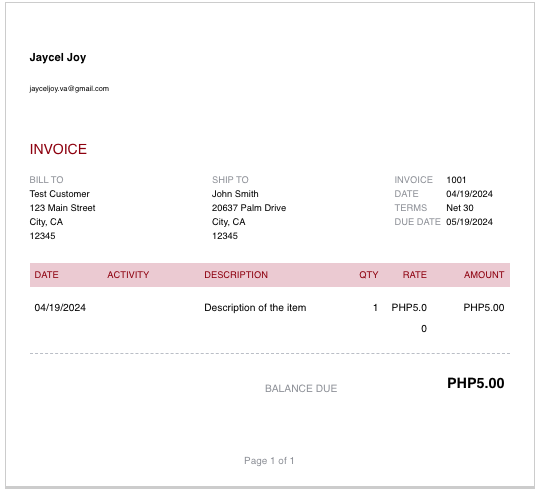
Task: Click the QTY column header
Action: (369, 275)
